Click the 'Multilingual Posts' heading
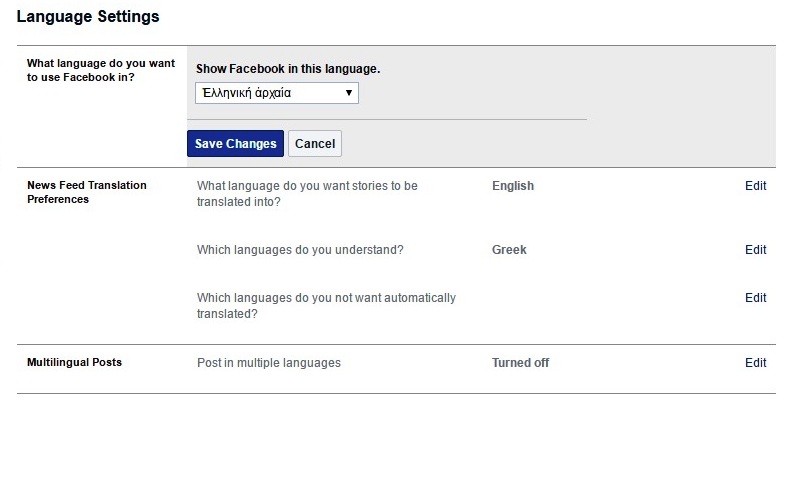 [x=74, y=362]
